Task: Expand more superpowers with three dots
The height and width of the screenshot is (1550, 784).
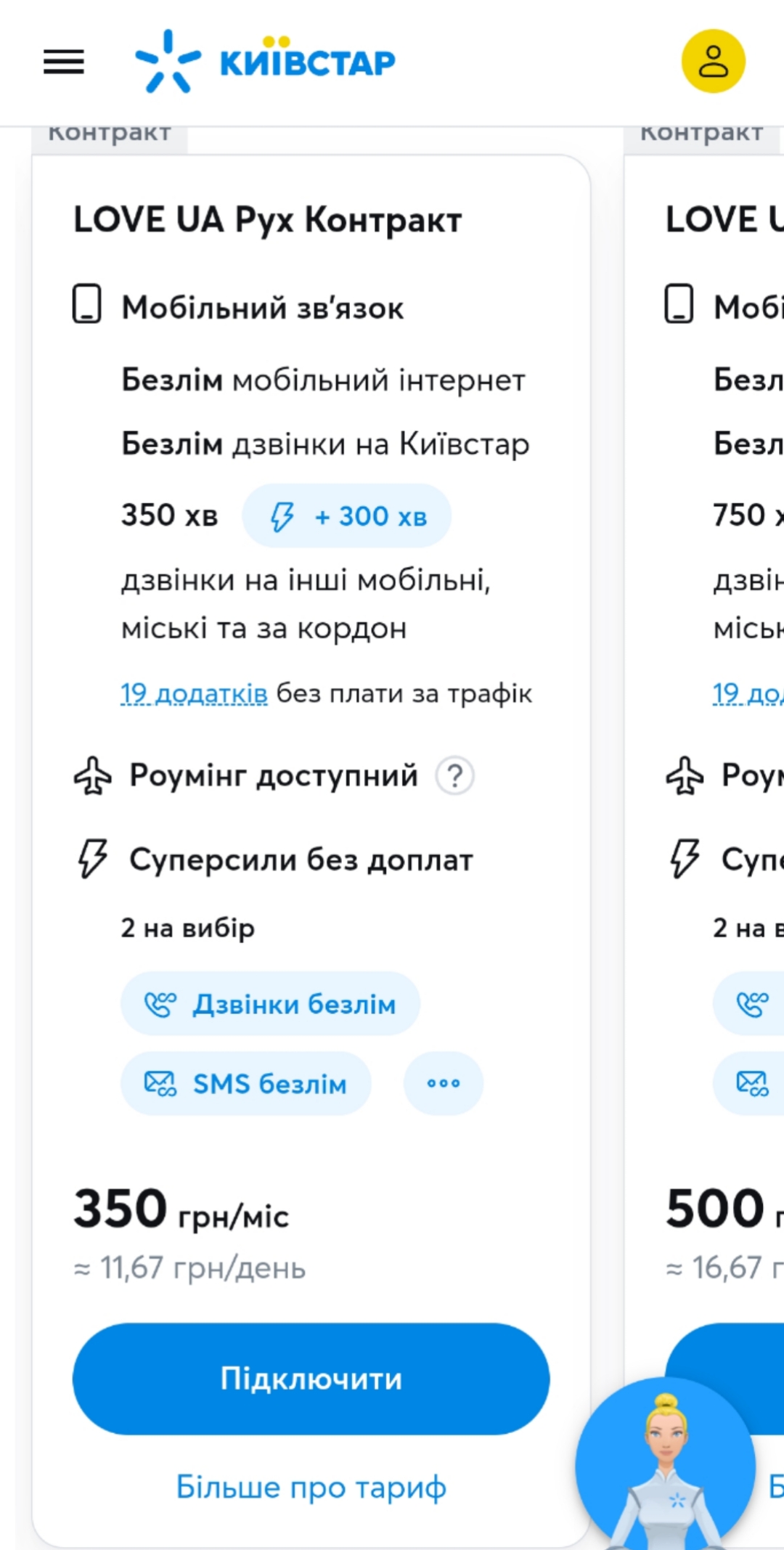Action: (x=444, y=1084)
